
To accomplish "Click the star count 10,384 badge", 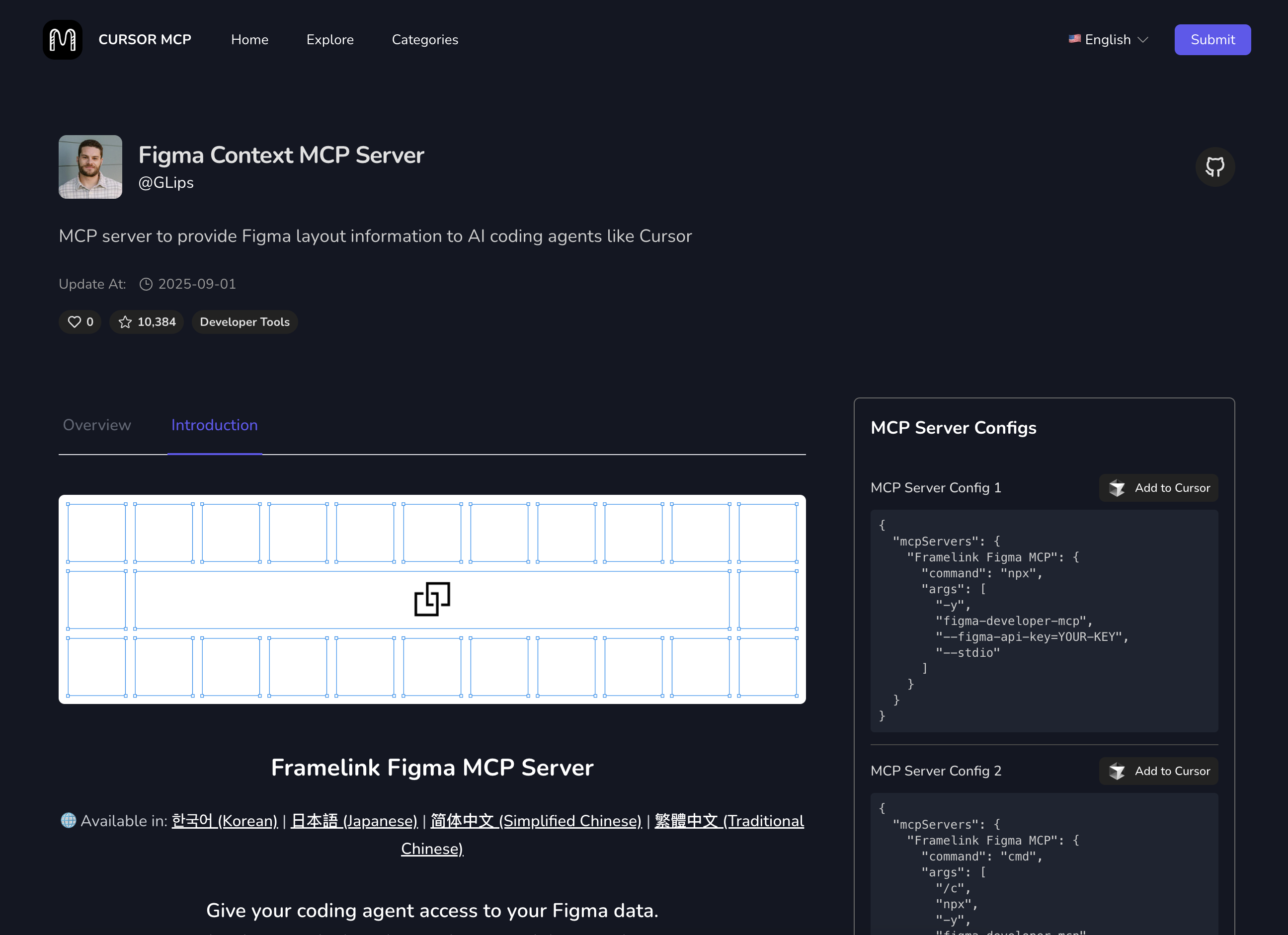I will tap(147, 322).
